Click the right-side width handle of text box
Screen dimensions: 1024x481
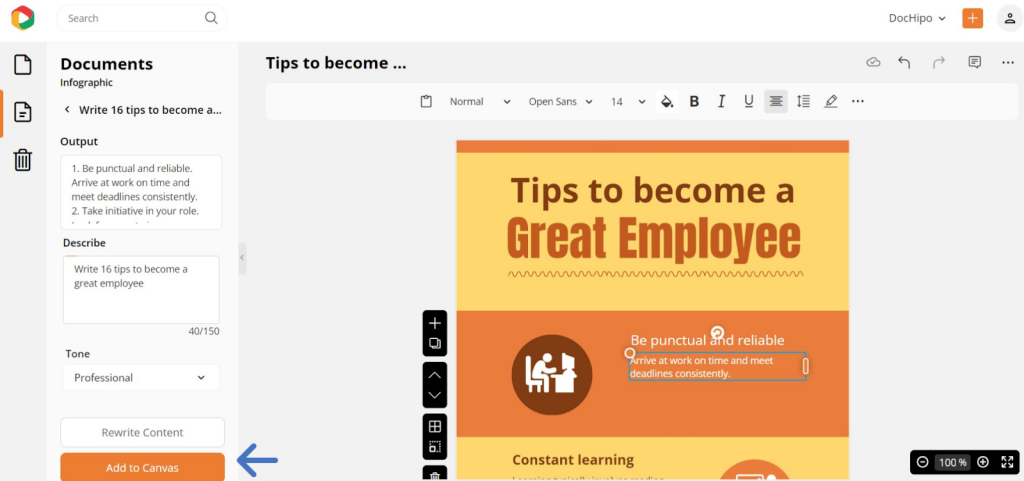[805, 366]
